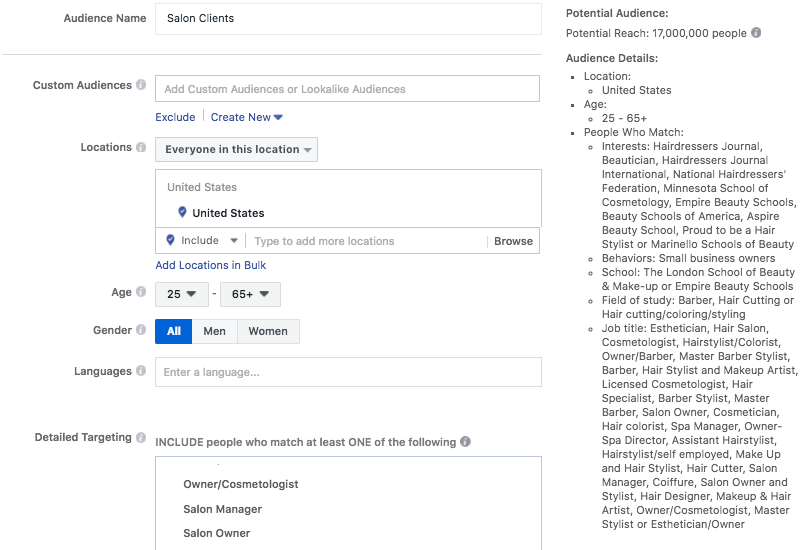
Task: Click the Add Locations in Bulk link
Action: coord(211,265)
